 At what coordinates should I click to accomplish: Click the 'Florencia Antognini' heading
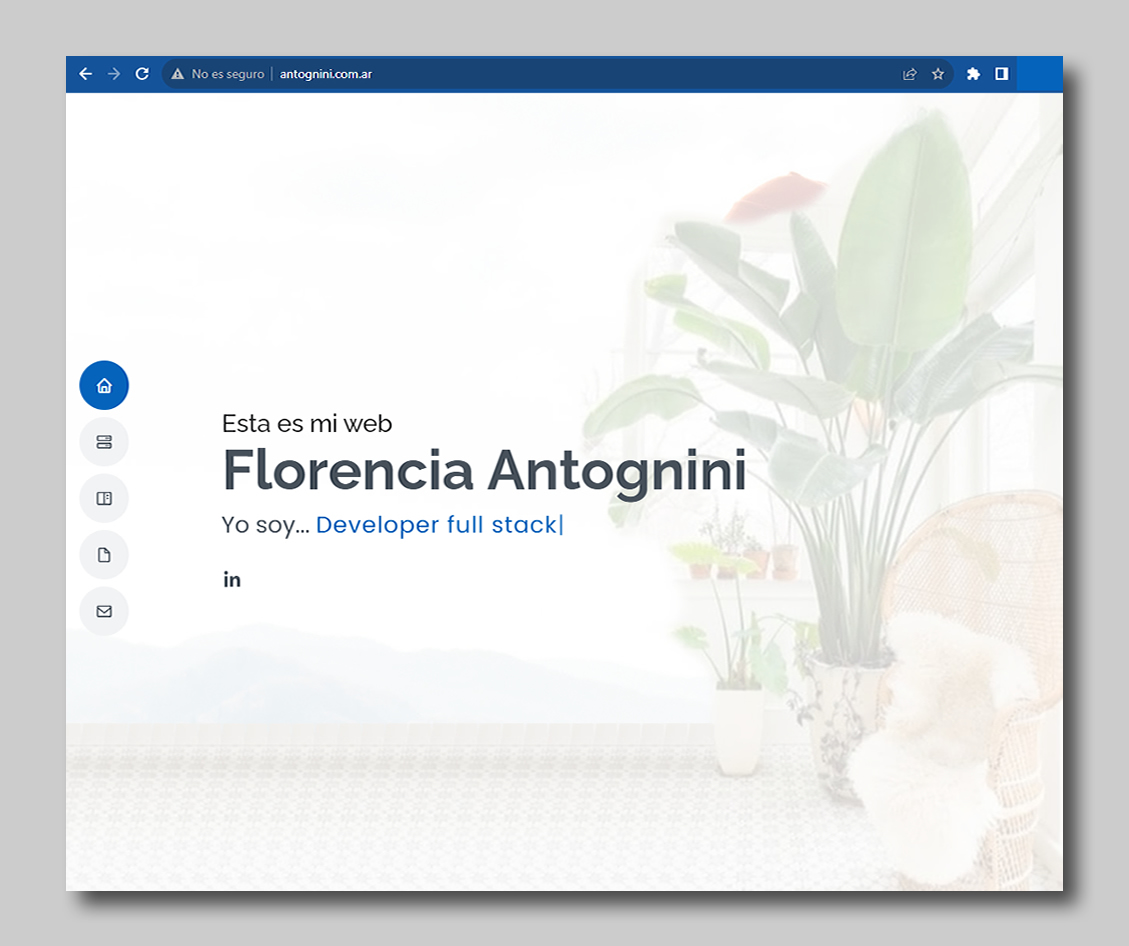484,471
